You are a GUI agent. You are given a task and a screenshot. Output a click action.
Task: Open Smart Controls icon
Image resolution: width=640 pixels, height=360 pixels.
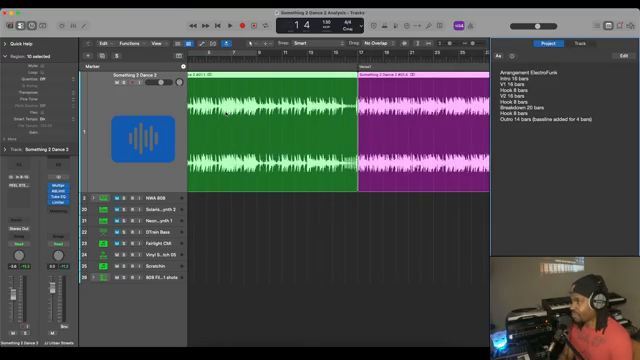62,26
